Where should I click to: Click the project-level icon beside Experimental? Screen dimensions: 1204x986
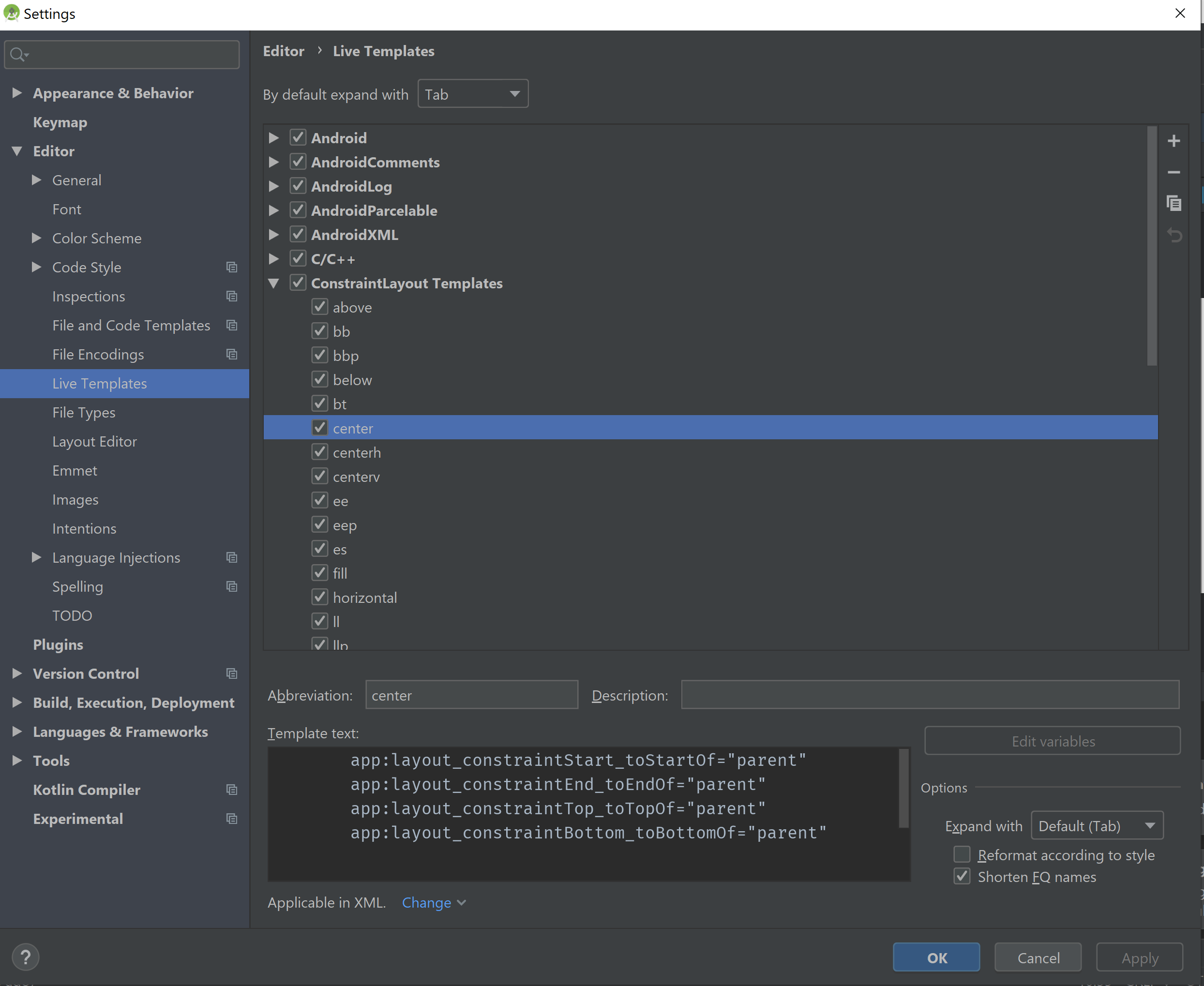(x=231, y=819)
